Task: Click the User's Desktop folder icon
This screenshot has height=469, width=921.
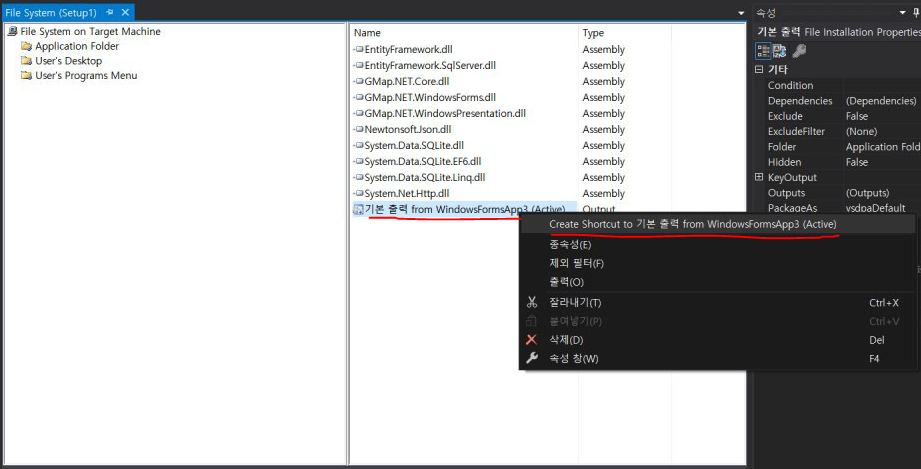Action: [x=26, y=61]
